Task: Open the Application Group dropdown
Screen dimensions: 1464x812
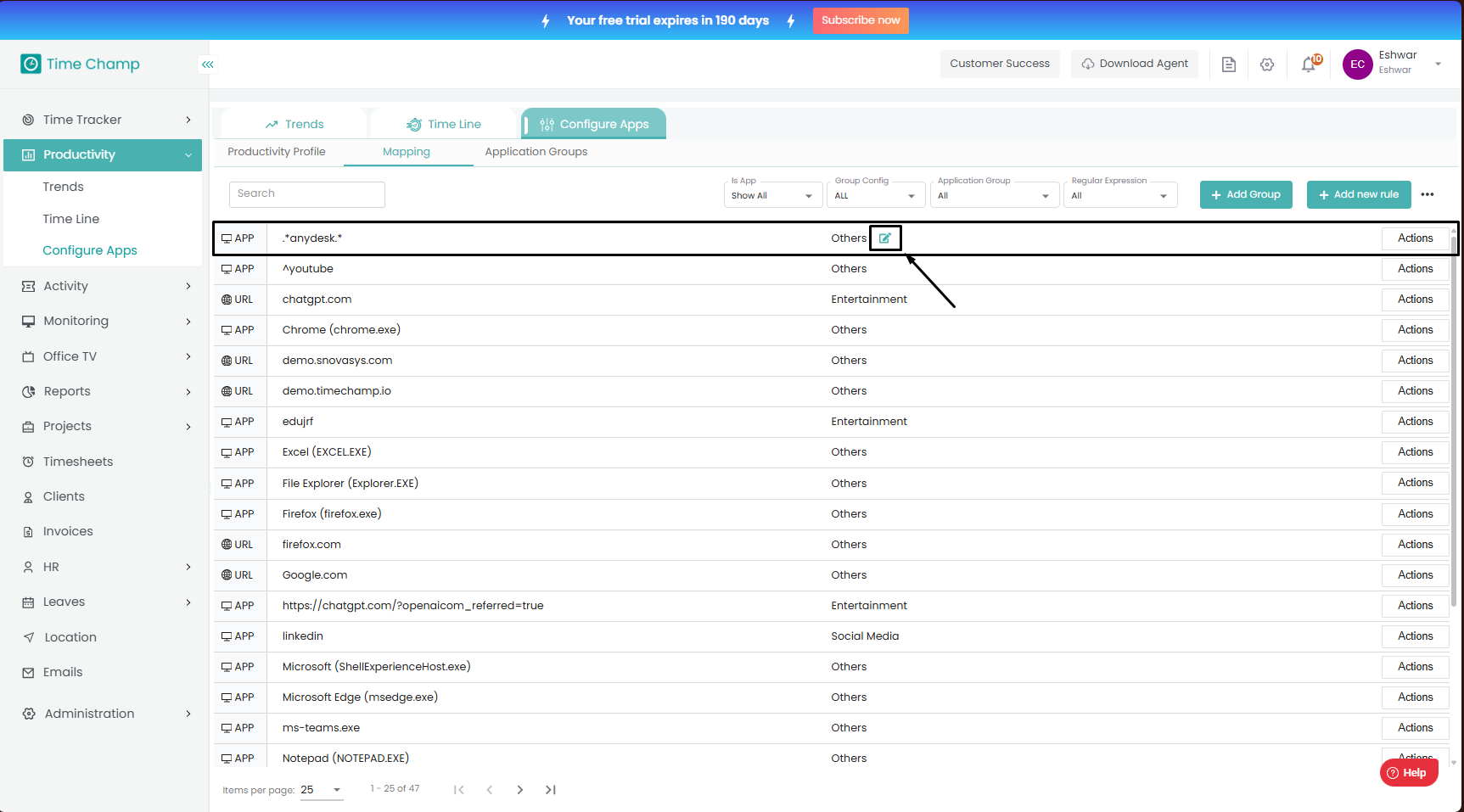Action: (995, 195)
